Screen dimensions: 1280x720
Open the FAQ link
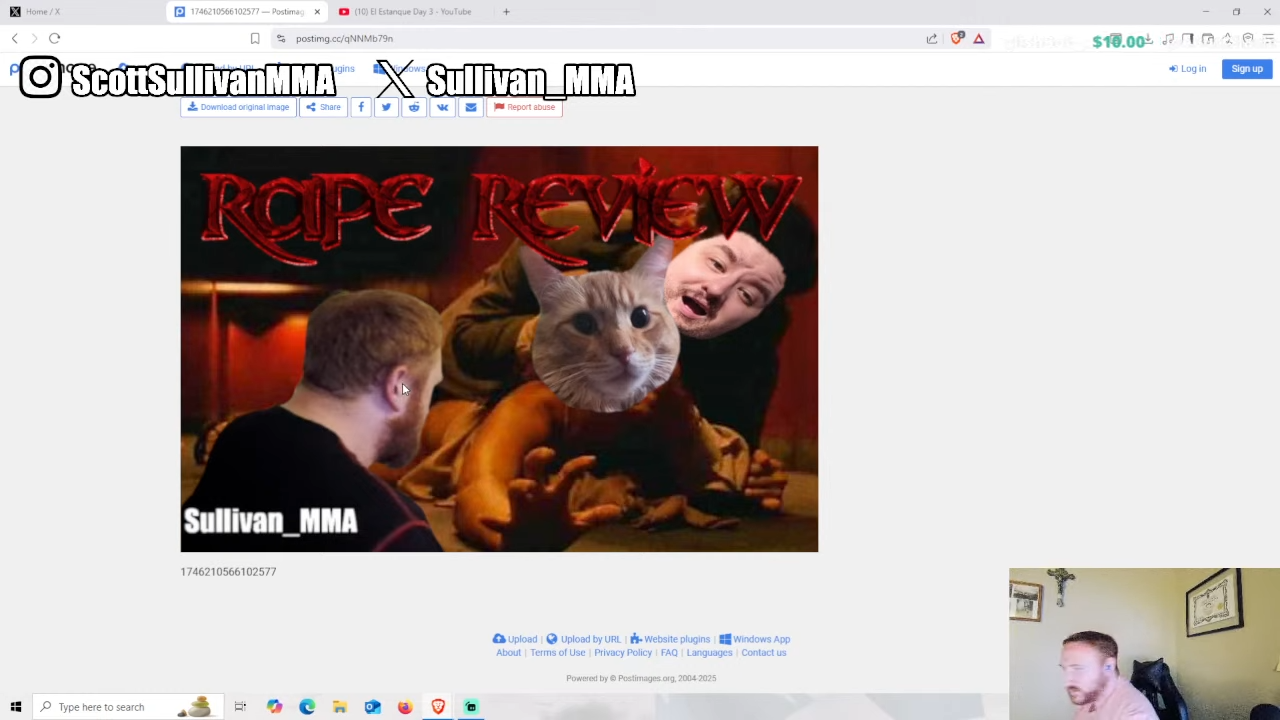click(669, 653)
